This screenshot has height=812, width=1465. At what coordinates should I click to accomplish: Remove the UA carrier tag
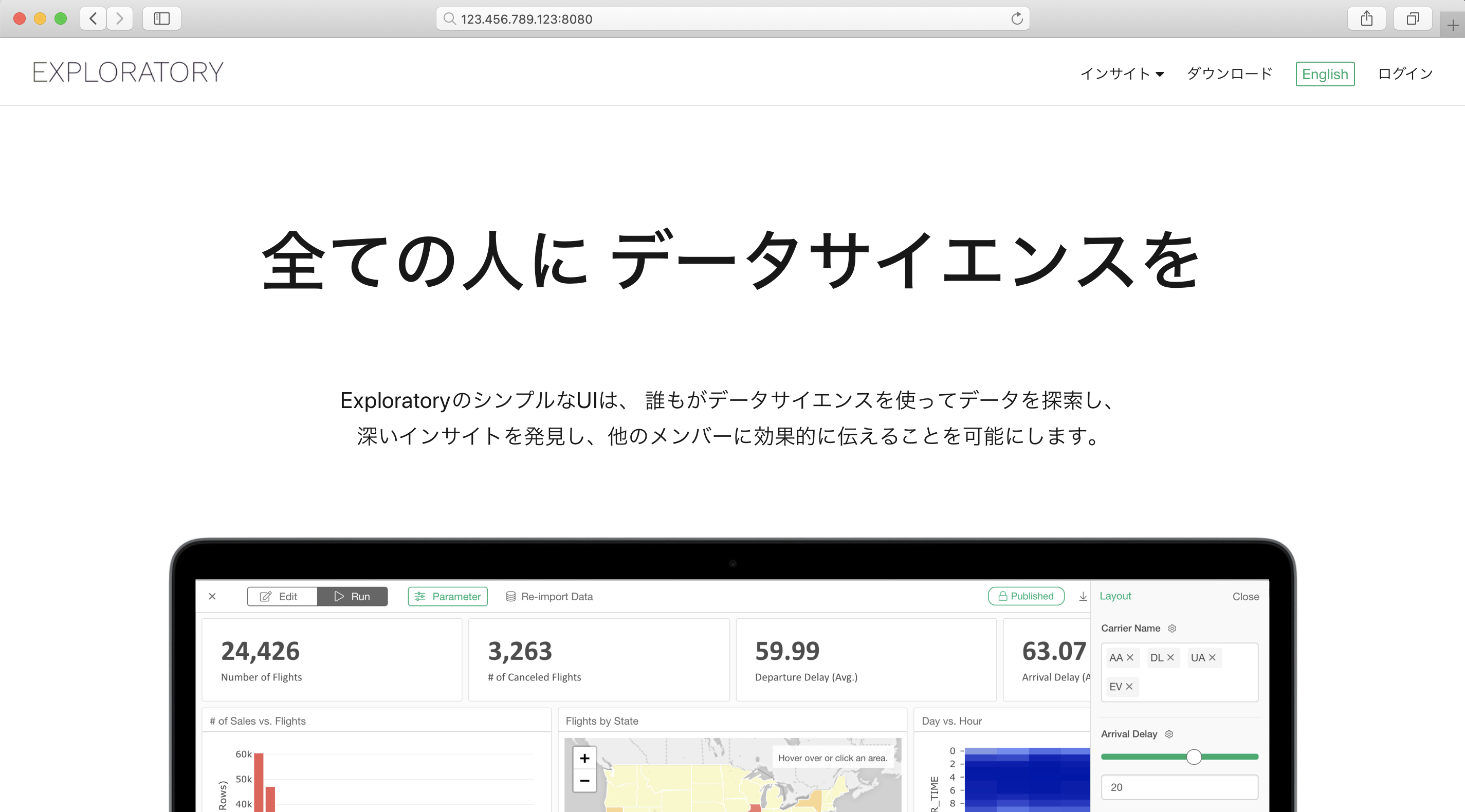[1212, 657]
